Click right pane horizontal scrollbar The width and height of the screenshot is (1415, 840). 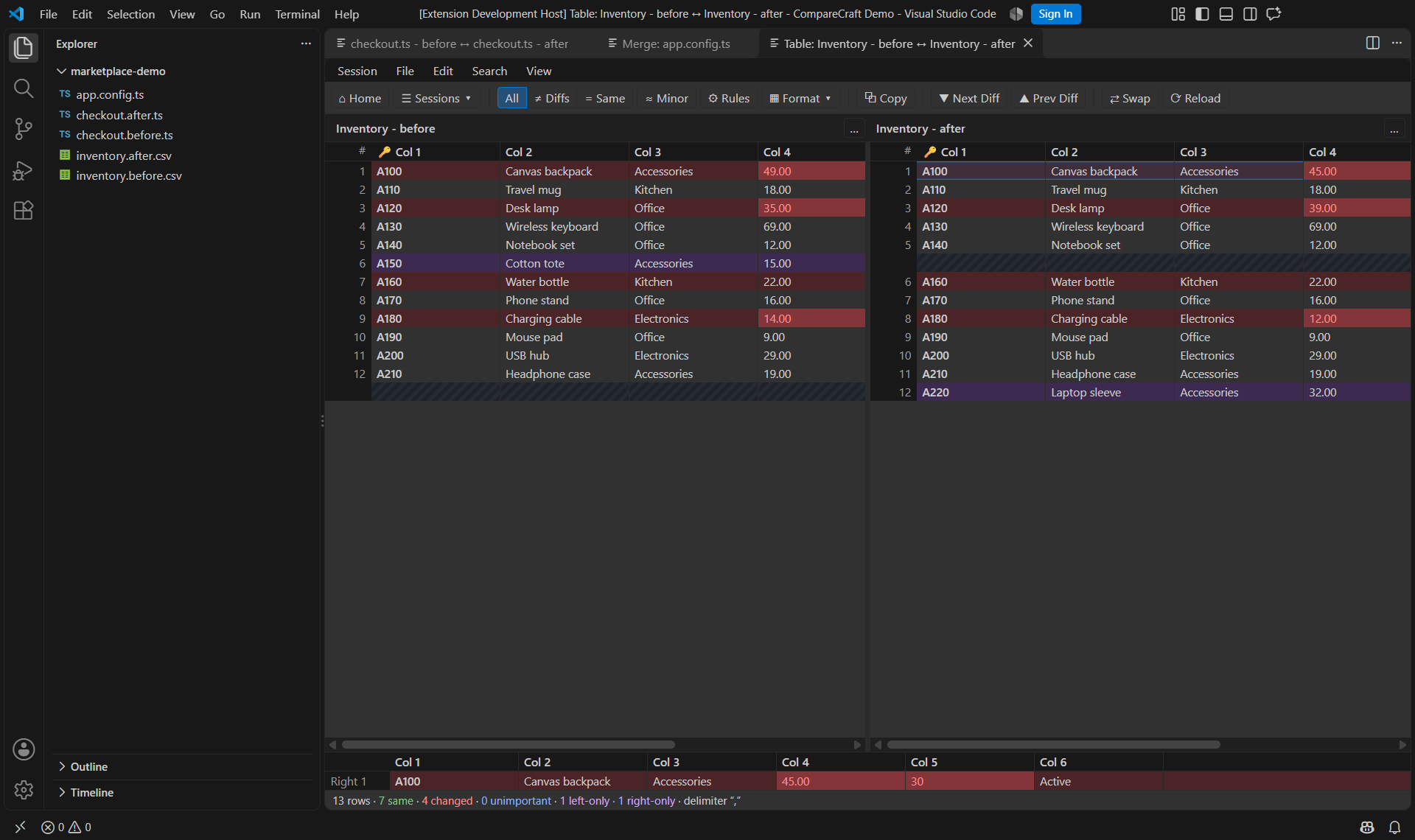click(1054, 744)
